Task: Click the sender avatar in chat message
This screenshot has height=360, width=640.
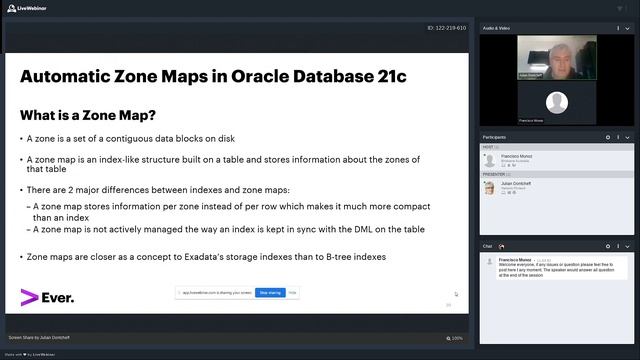Action: coord(489,262)
